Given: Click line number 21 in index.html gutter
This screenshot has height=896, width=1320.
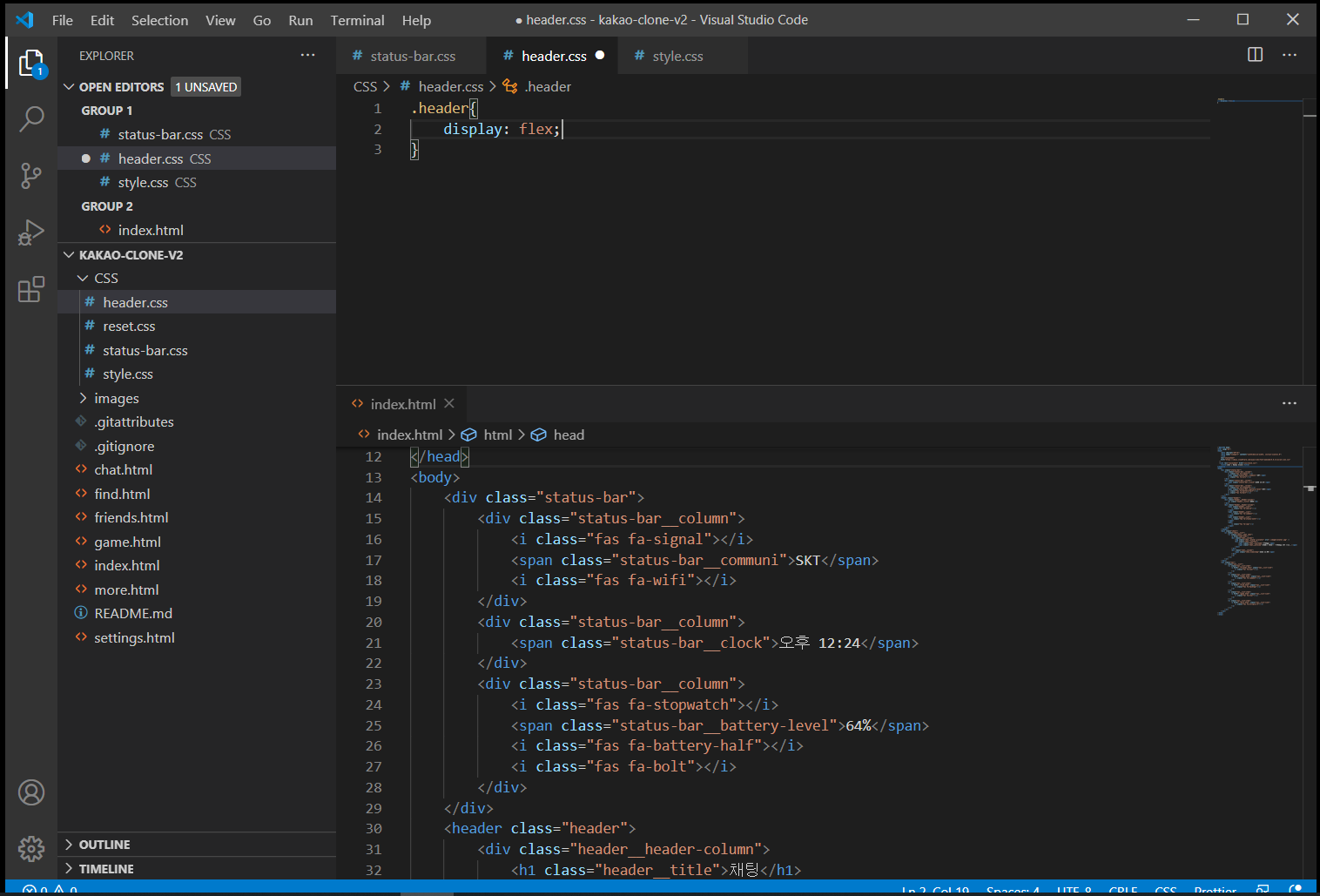Looking at the screenshot, I should click(374, 643).
